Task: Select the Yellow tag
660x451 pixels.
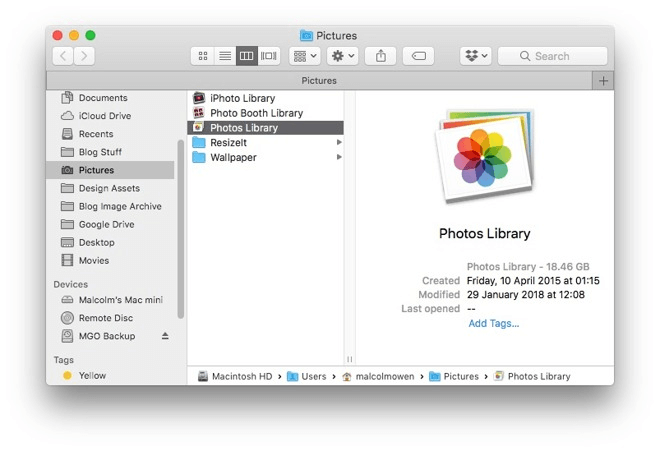Action: click(x=110, y=376)
